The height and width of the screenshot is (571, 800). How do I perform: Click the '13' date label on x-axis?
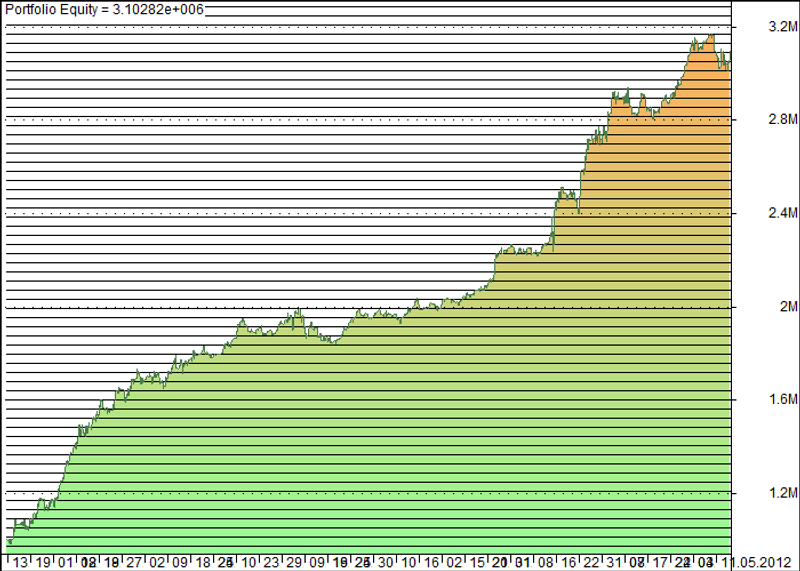click(x=20, y=563)
